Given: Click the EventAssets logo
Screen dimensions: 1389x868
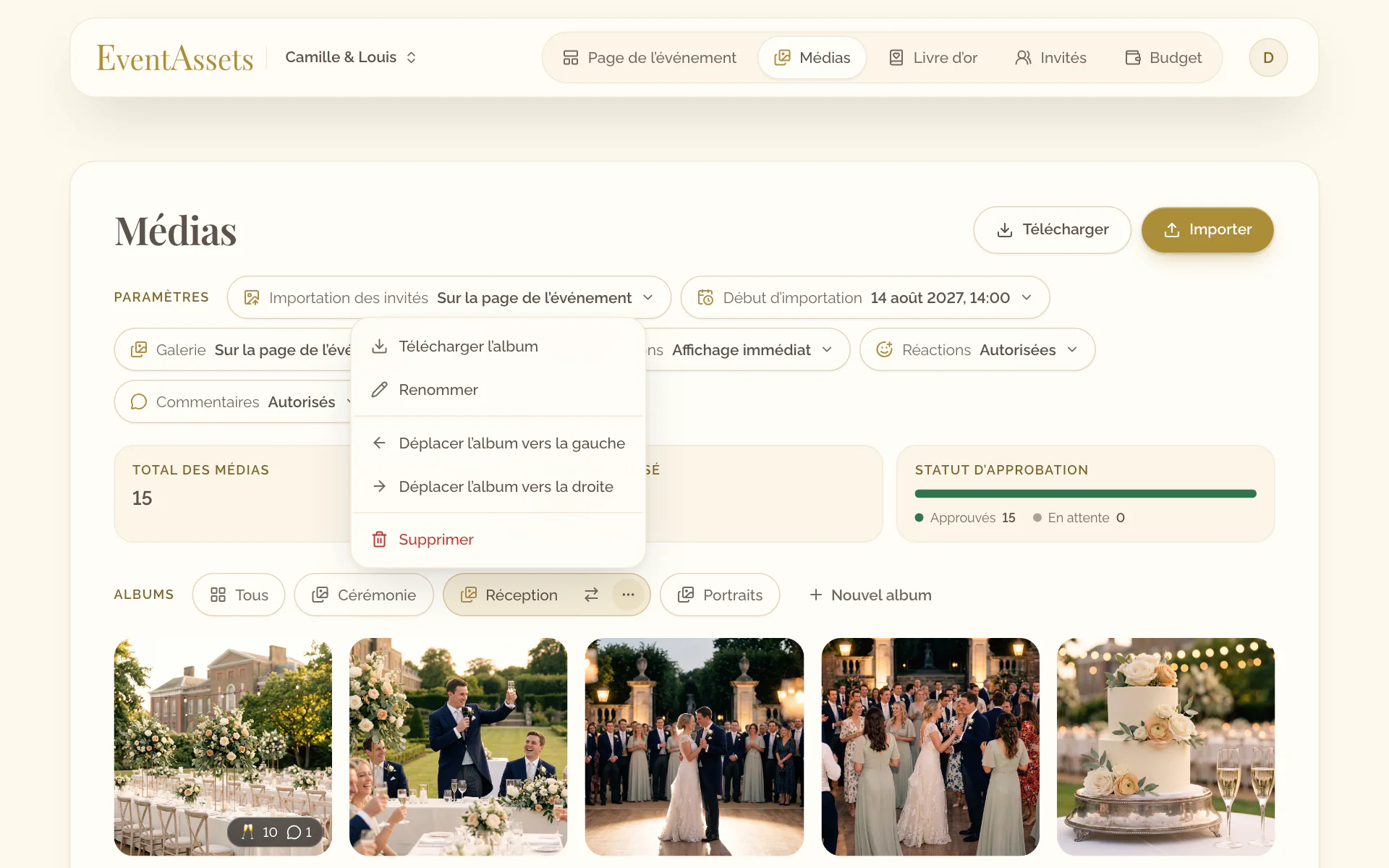Looking at the screenshot, I should 175,58.
